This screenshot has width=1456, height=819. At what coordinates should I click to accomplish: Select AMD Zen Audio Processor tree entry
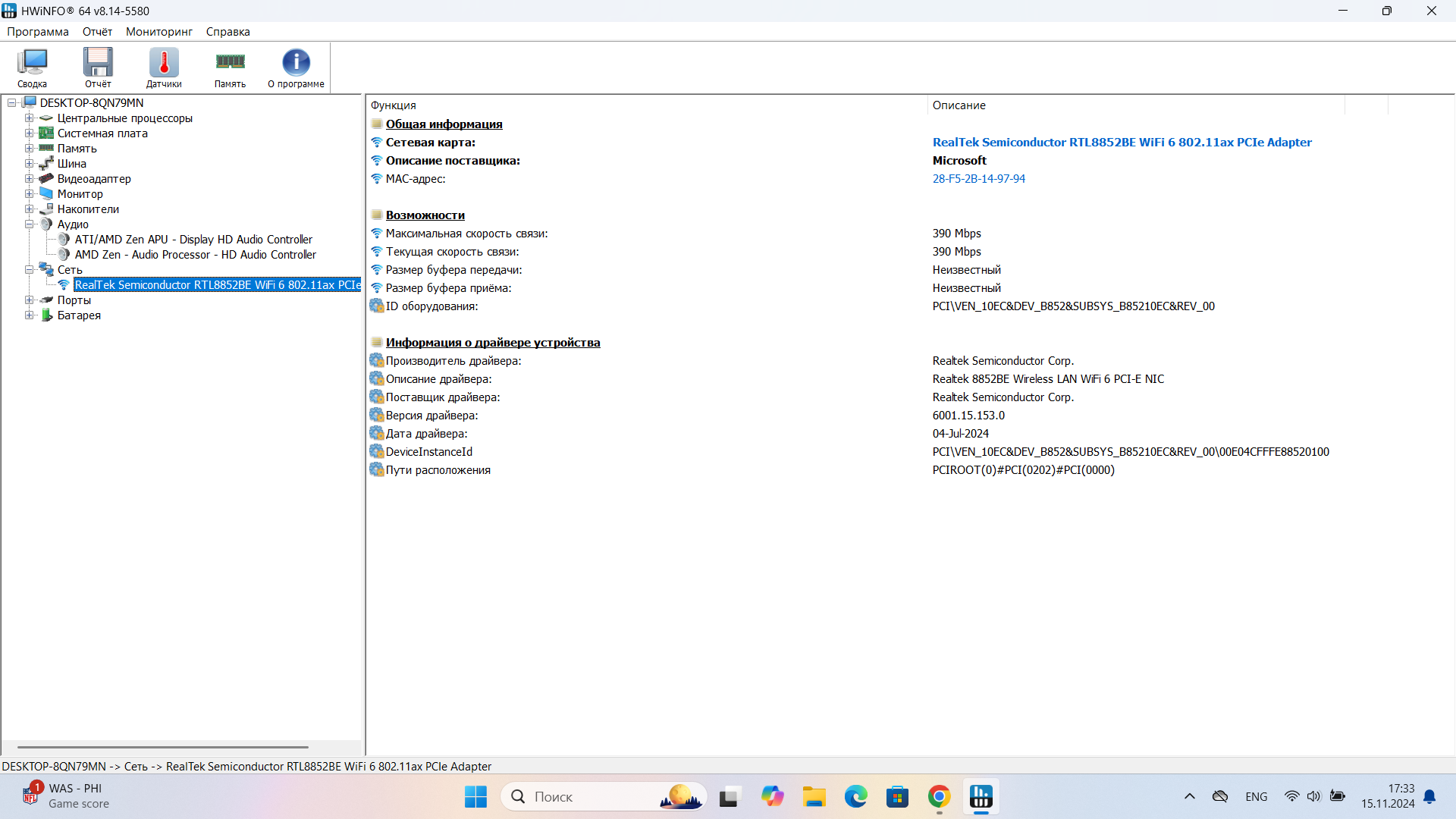click(x=195, y=255)
